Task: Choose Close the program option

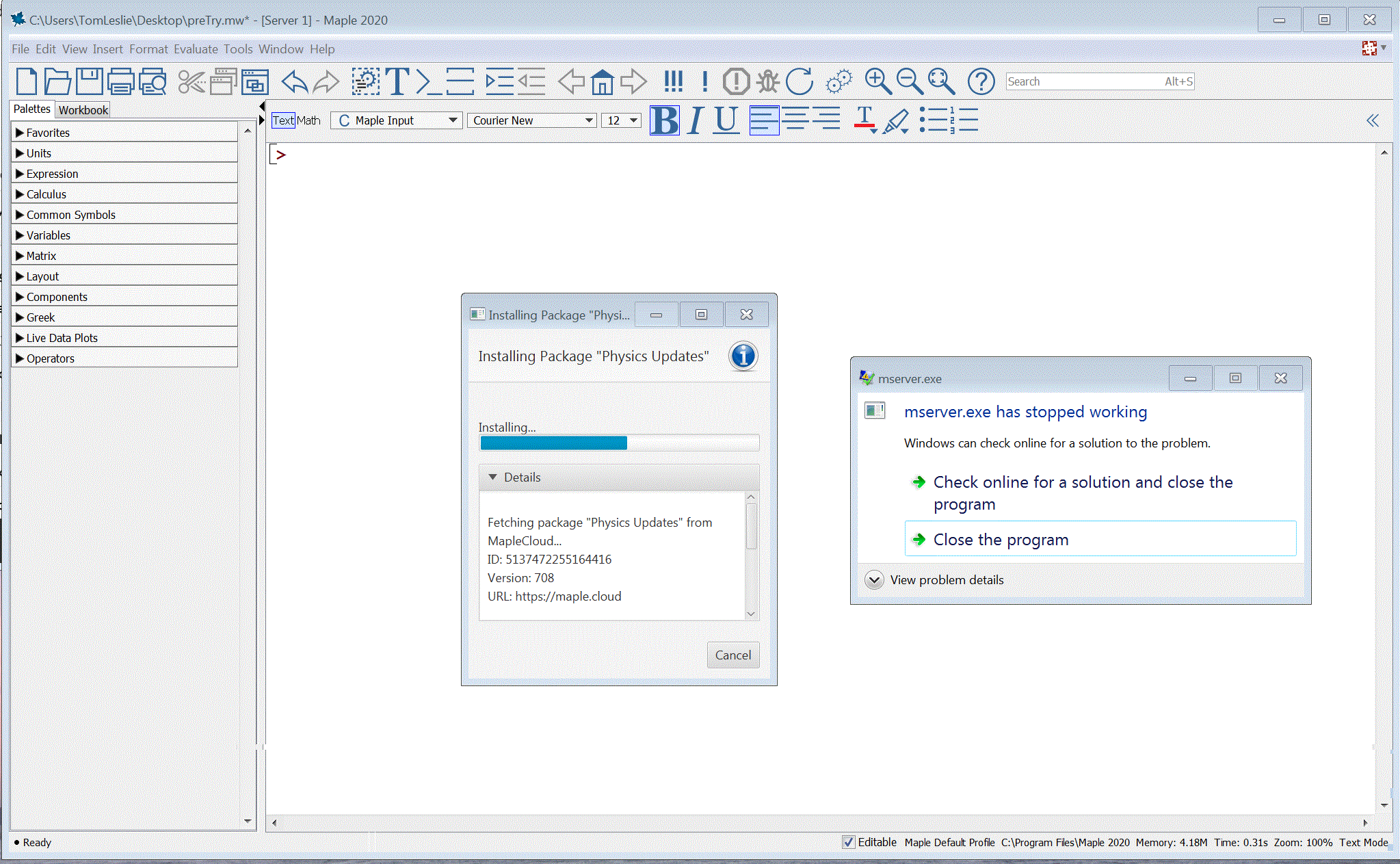Action: (x=1100, y=539)
